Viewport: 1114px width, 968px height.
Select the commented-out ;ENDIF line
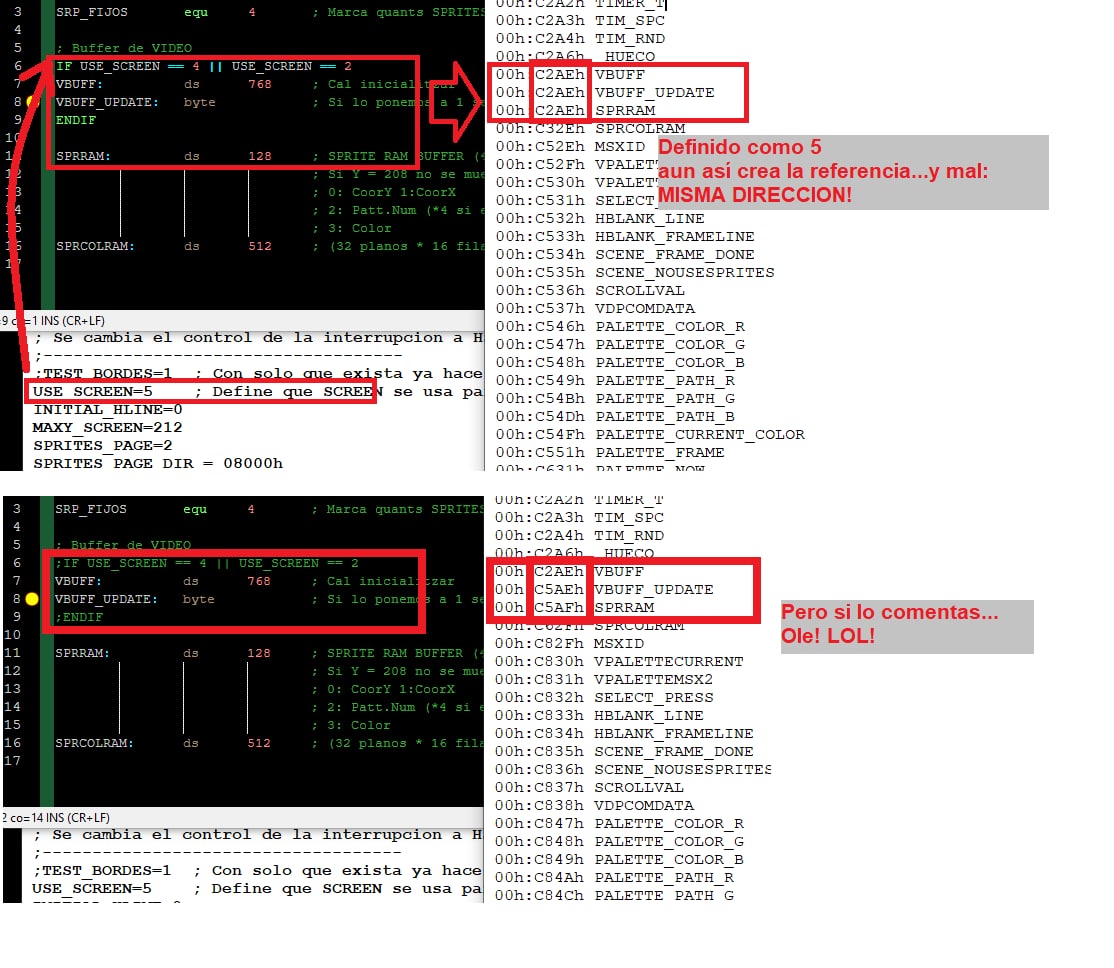point(79,617)
